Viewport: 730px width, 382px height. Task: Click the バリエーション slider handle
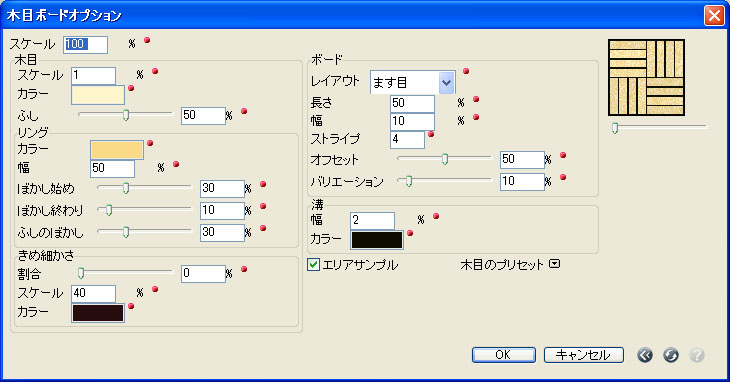tap(409, 181)
